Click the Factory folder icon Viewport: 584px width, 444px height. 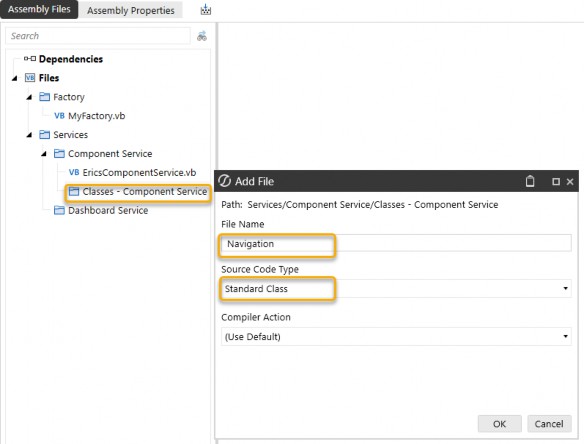pyautogui.click(x=44, y=97)
